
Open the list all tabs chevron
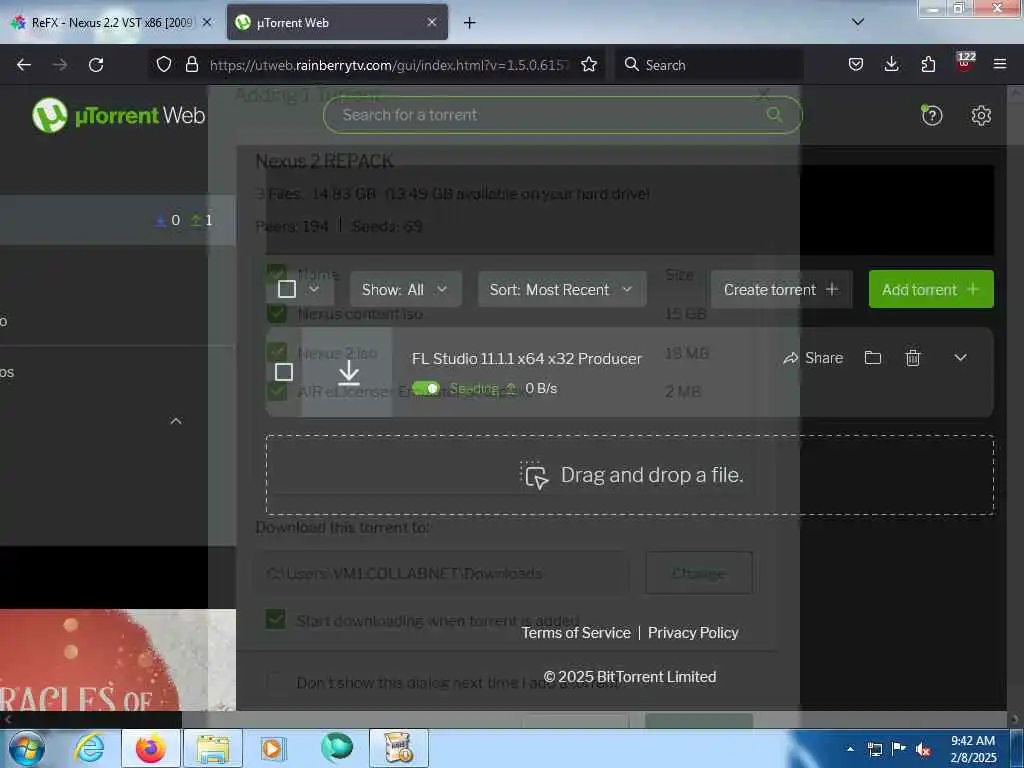857,22
